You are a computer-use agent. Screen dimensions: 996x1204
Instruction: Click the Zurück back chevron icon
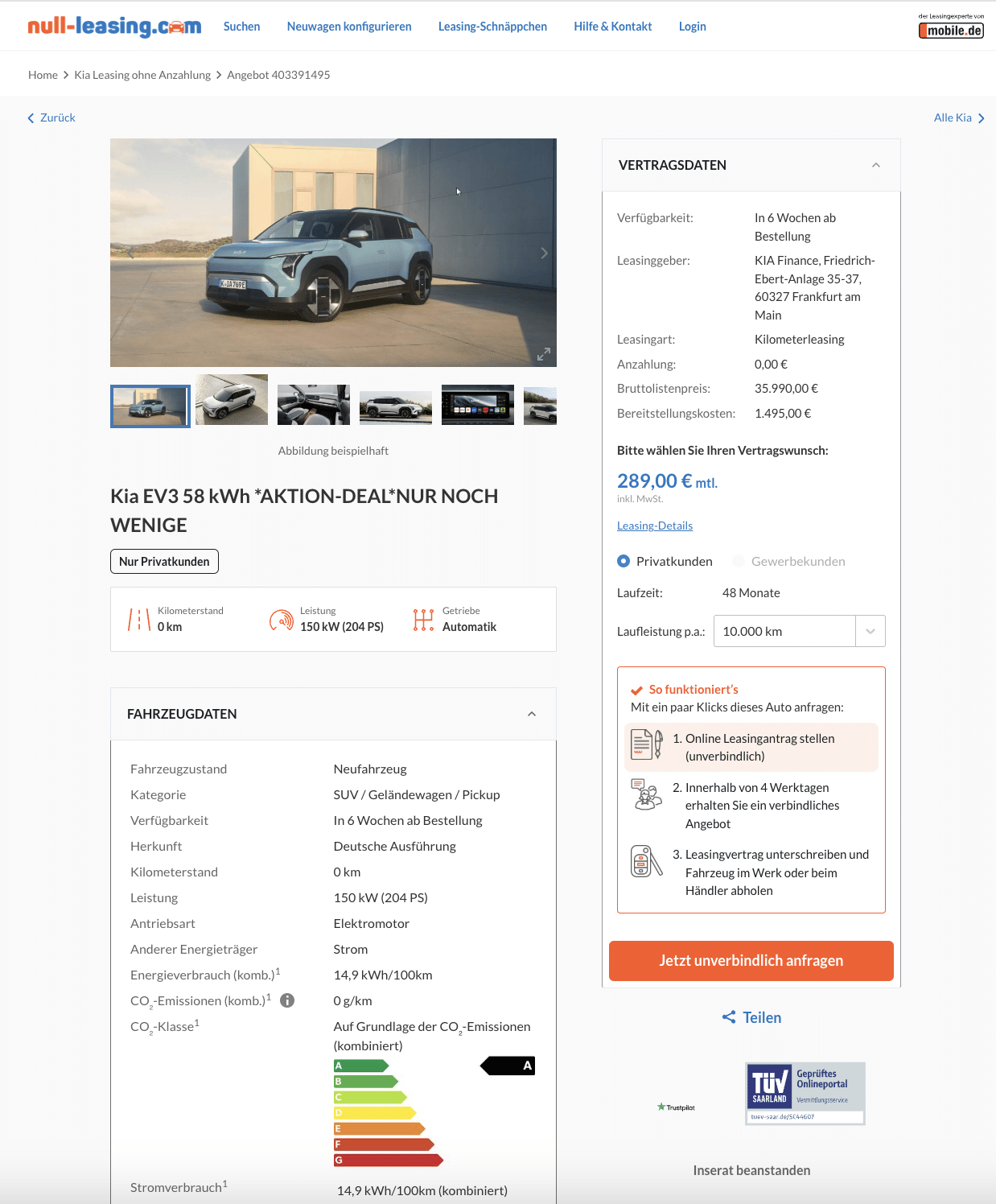[31, 118]
